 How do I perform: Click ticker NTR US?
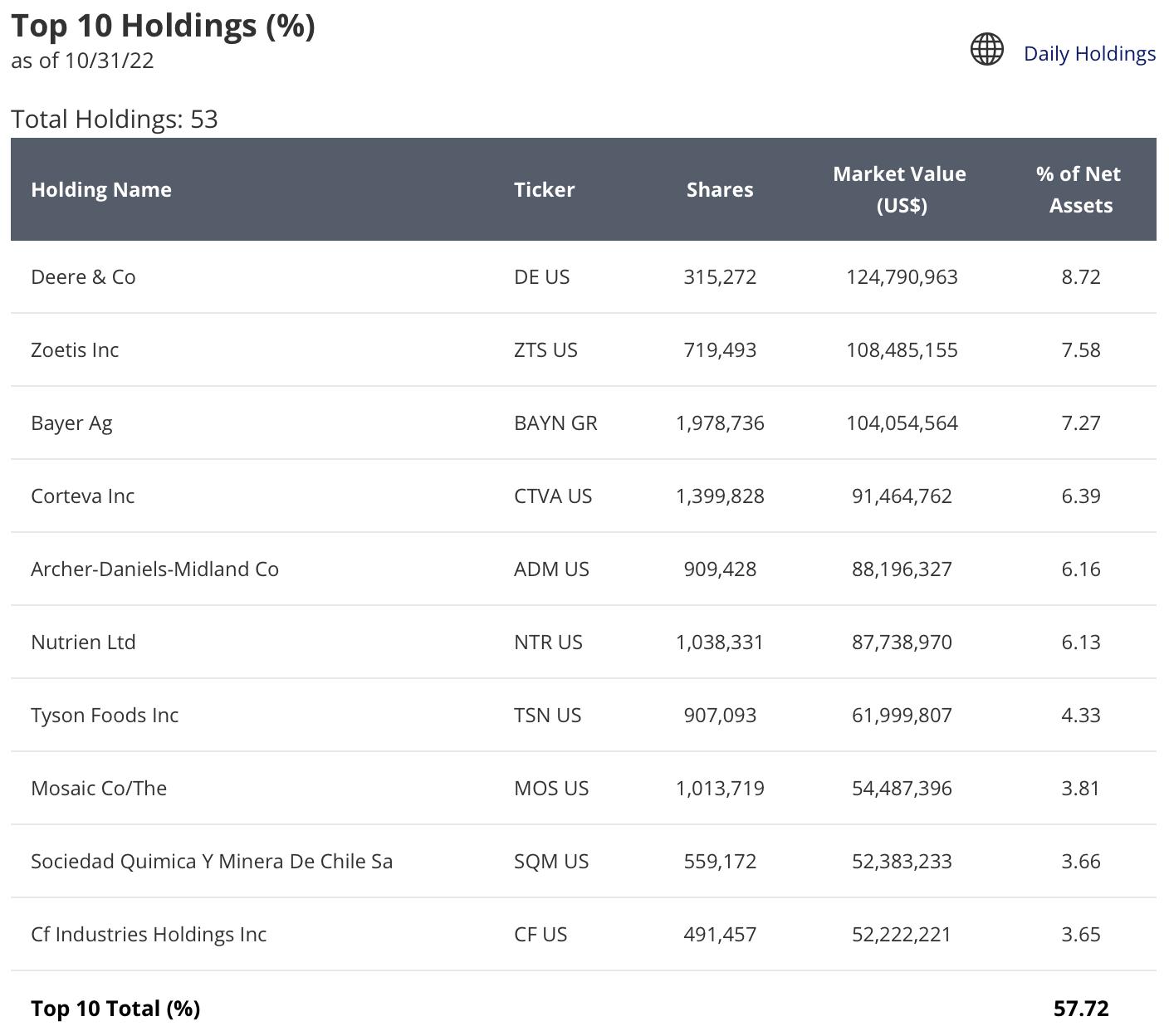(548, 642)
